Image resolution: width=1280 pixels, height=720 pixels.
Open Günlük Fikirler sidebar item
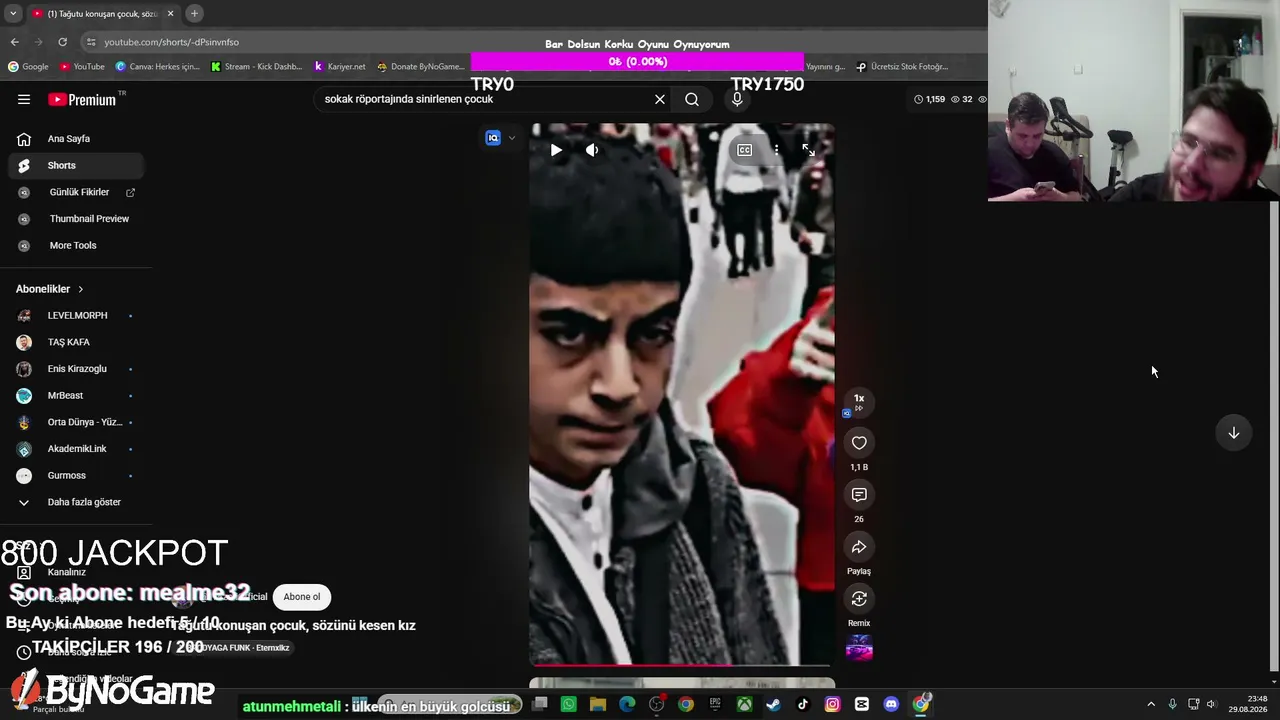tap(76, 192)
